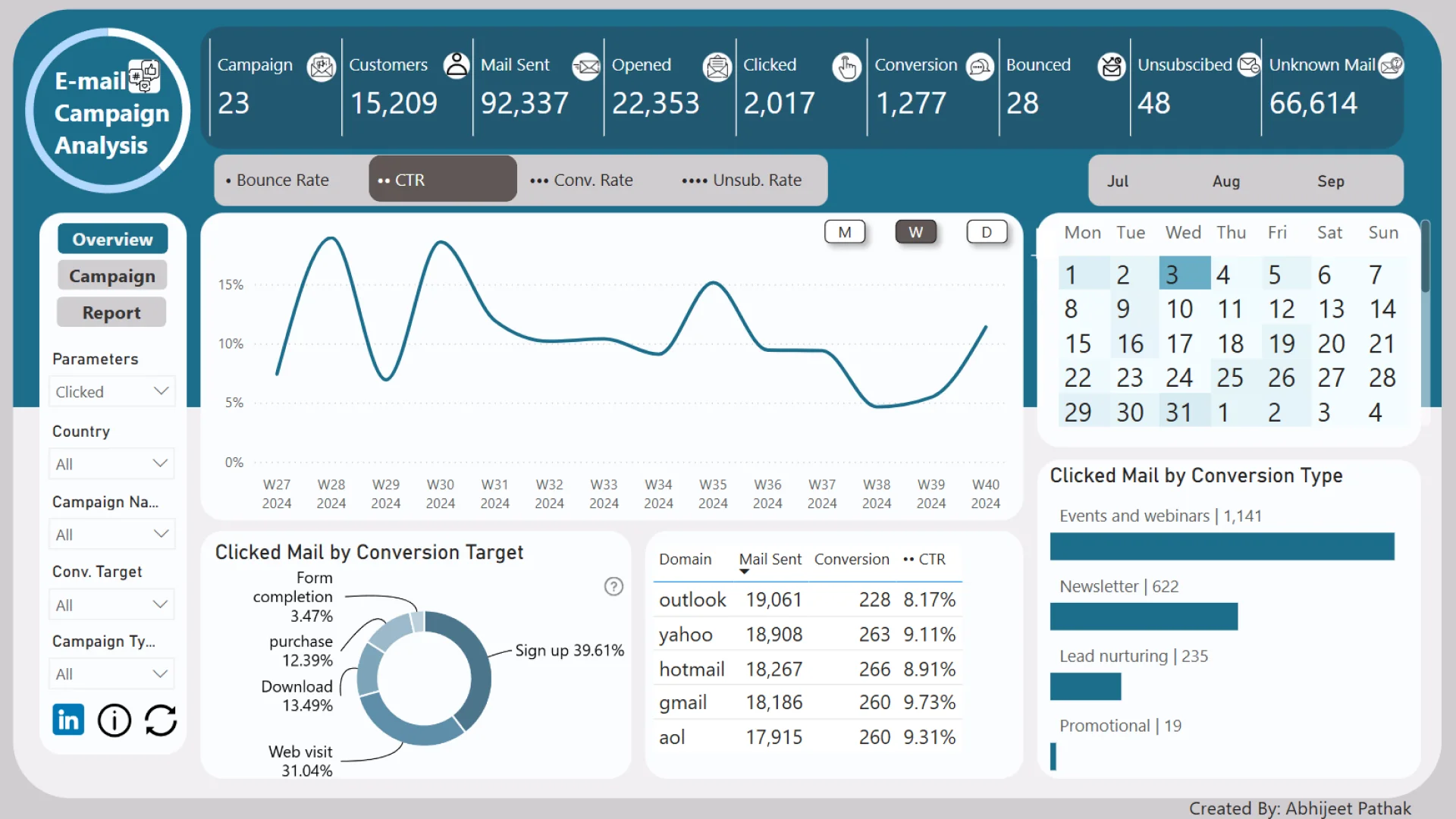Click the help question mark on donut chart
Image resolution: width=1456 pixels, height=819 pixels.
coord(613,586)
